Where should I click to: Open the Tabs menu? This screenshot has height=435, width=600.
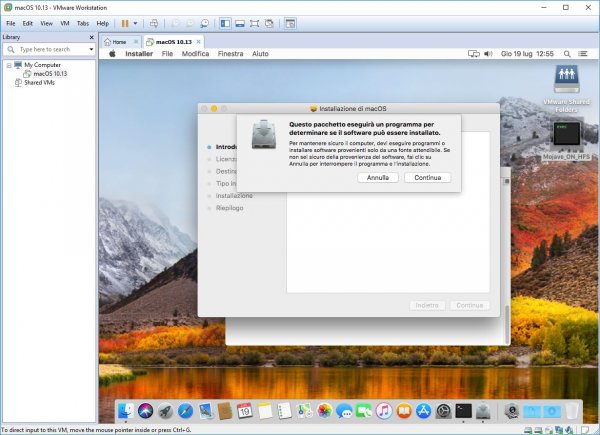83,23
